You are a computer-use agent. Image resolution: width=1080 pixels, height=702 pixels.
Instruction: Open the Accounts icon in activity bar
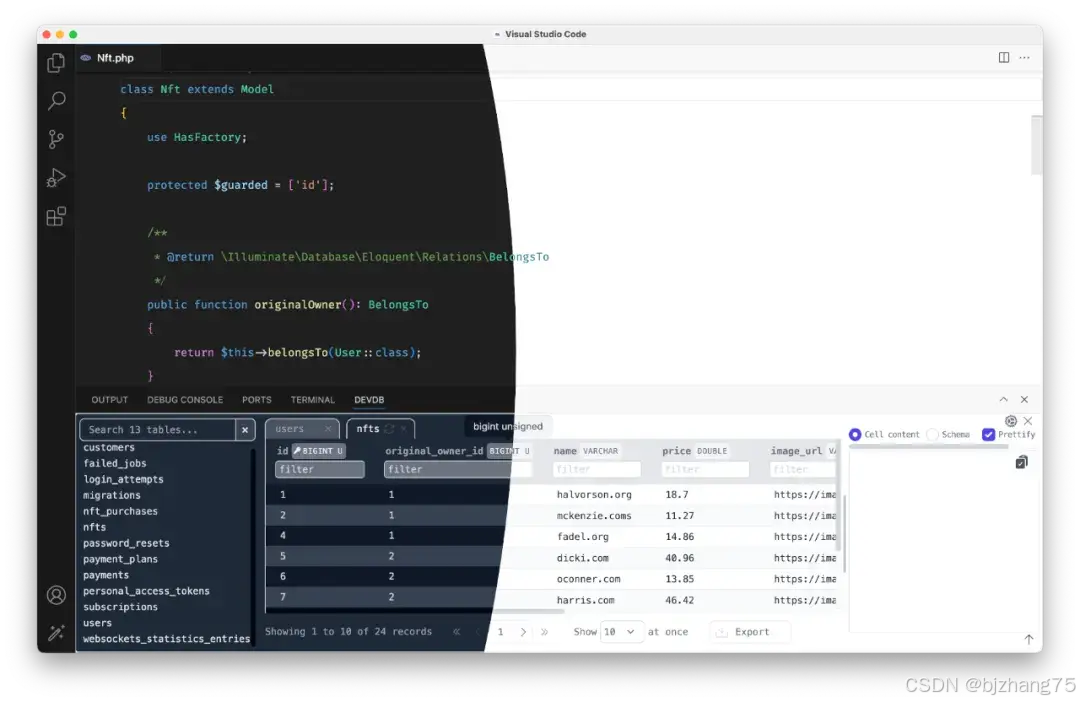(x=56, y=595)
